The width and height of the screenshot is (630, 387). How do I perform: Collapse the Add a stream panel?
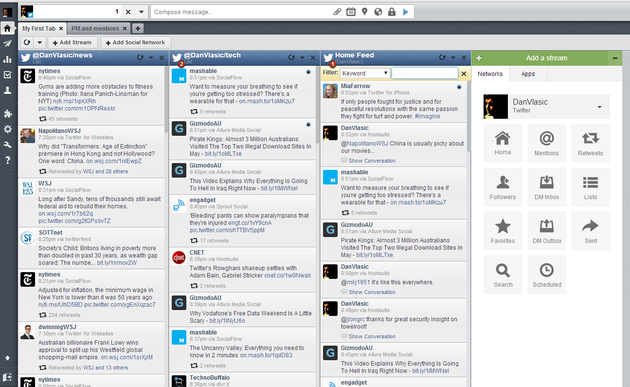point(615,58)
